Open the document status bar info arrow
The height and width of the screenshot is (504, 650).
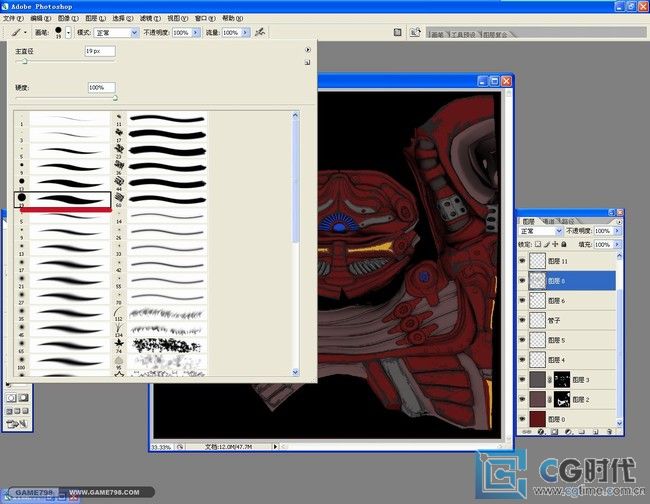tap(274, 446)
